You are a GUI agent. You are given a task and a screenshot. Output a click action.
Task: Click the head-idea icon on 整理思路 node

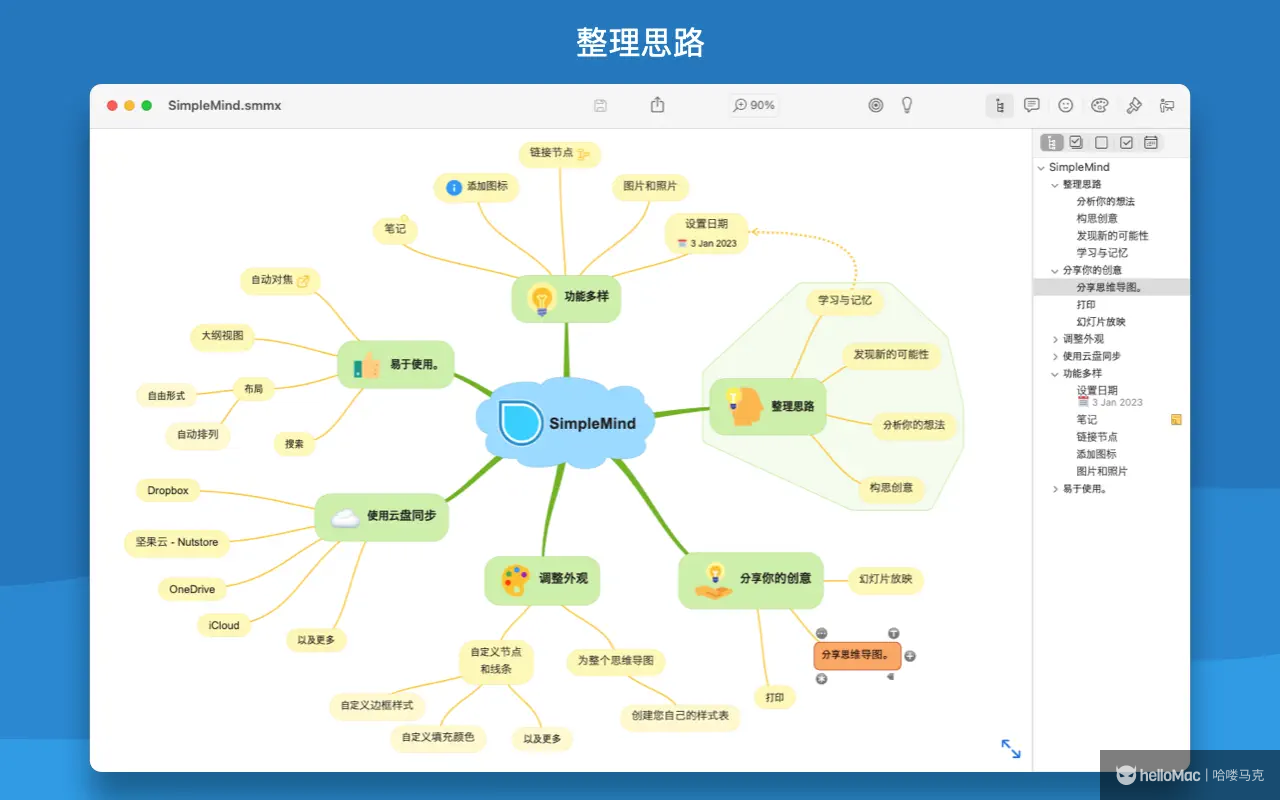tap(744, 407)
